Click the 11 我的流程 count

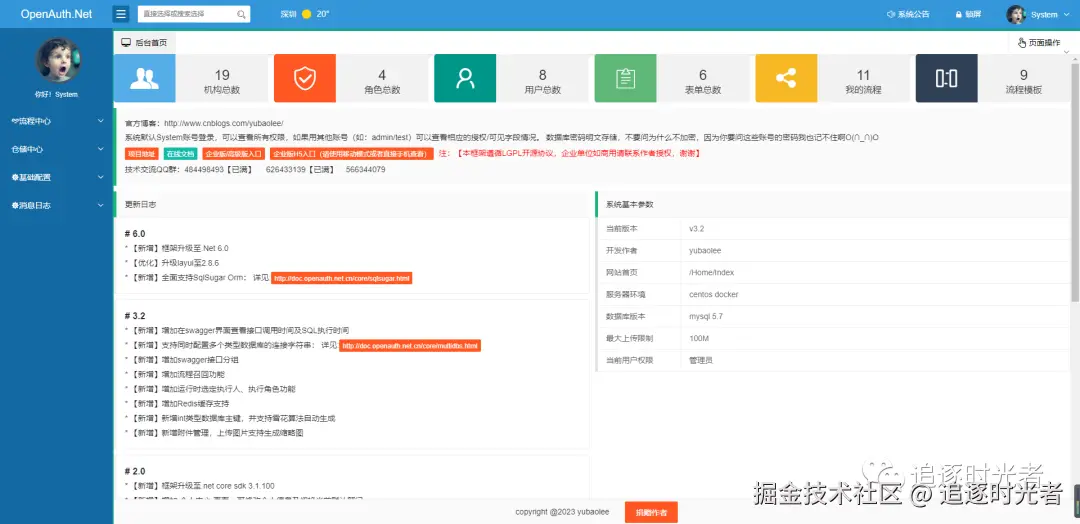point(863,75)
